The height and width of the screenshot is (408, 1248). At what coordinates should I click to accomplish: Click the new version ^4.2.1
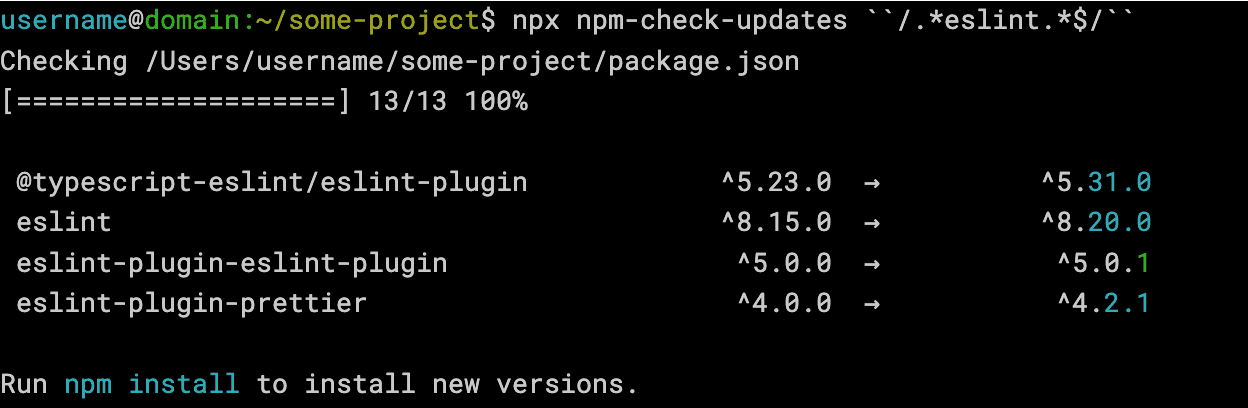tap(1104, 303)
